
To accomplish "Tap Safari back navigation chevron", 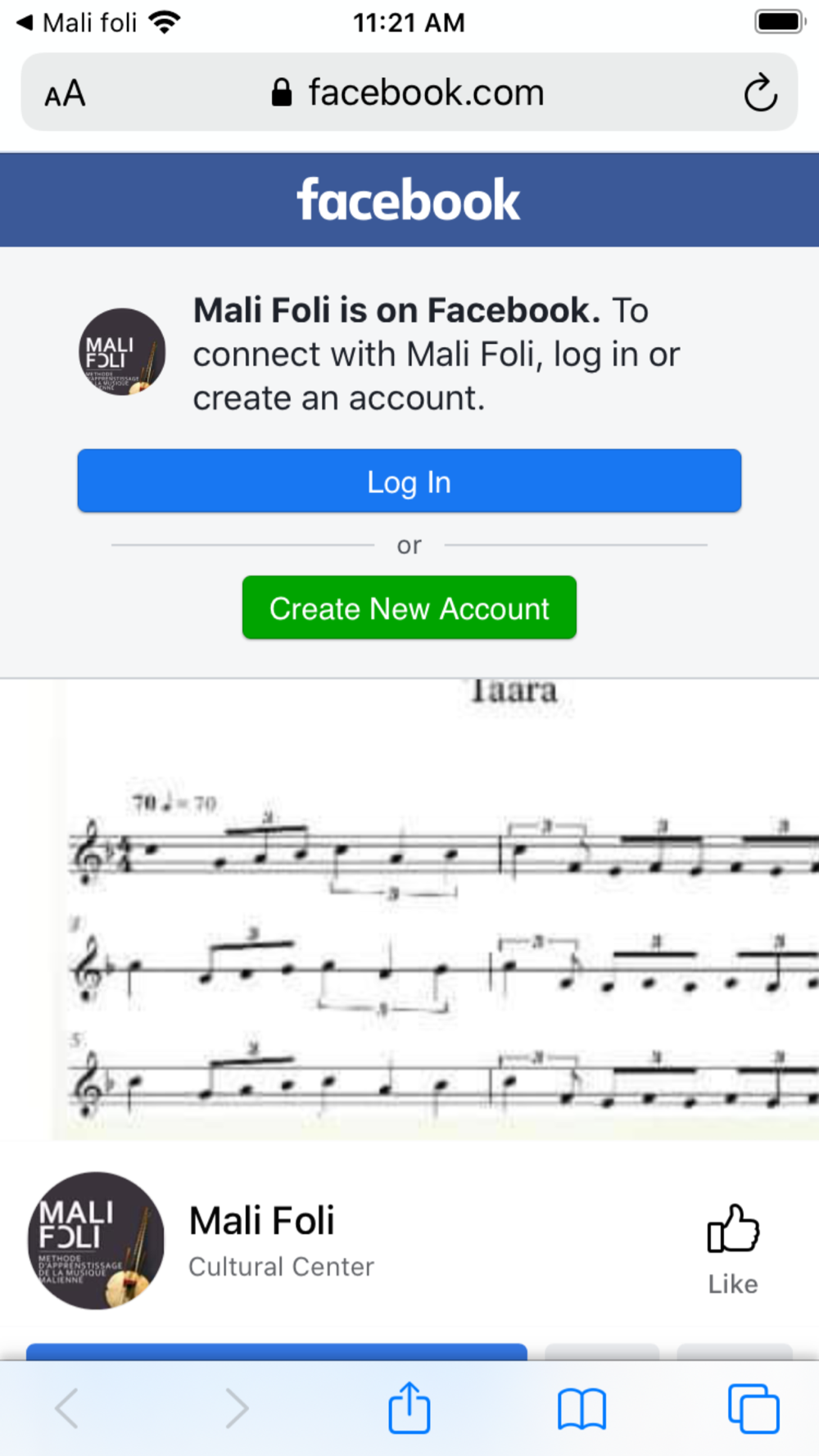I will (67, 1409).
